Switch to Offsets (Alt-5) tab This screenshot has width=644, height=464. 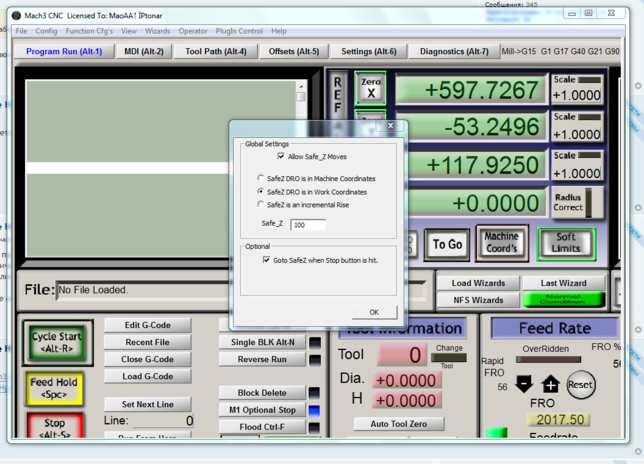click(x=294, y=52)
